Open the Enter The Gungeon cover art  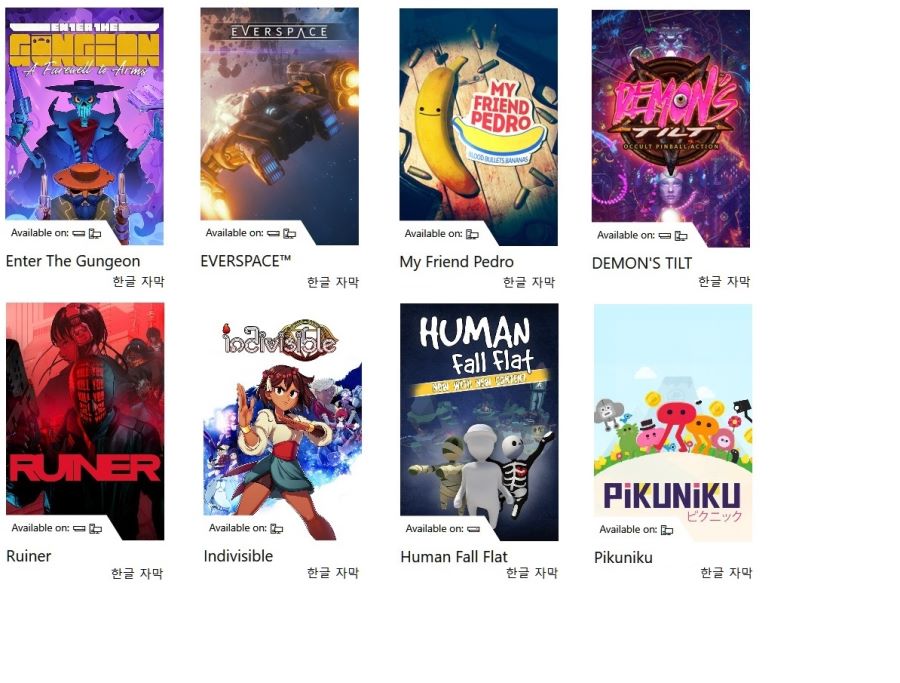tap(84, 126)
